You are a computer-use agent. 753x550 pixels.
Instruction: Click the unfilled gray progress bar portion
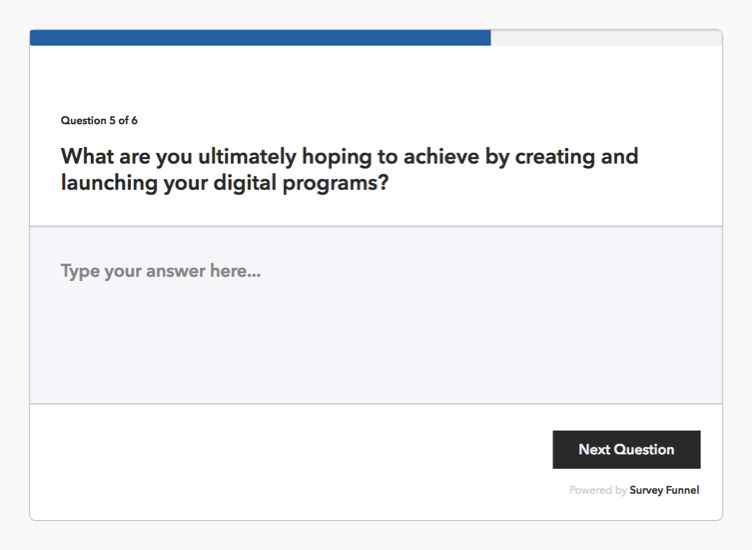(606, 38)
